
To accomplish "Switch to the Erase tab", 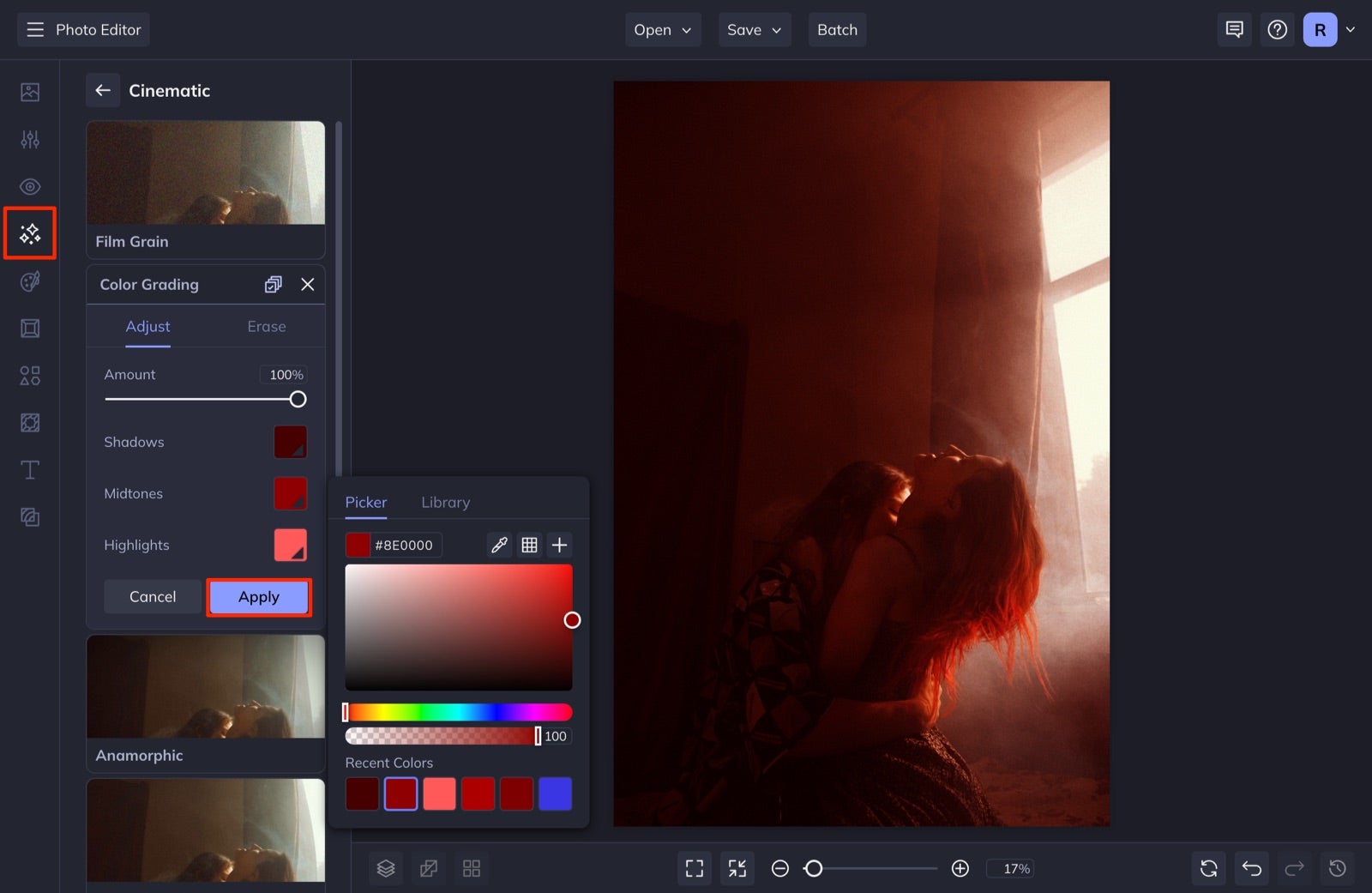I will click(267, 326).
